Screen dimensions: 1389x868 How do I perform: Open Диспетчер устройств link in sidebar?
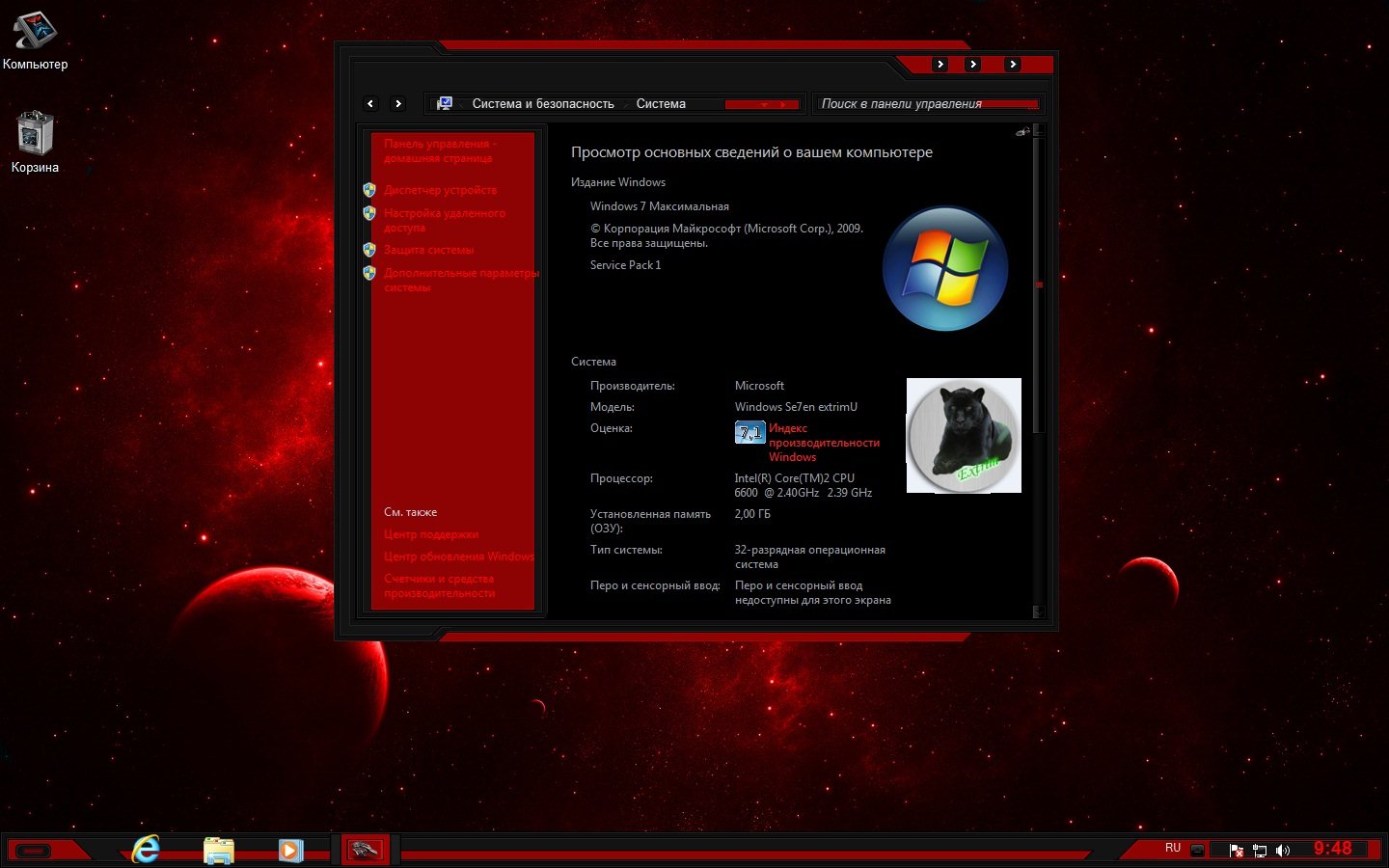[440, 190]
